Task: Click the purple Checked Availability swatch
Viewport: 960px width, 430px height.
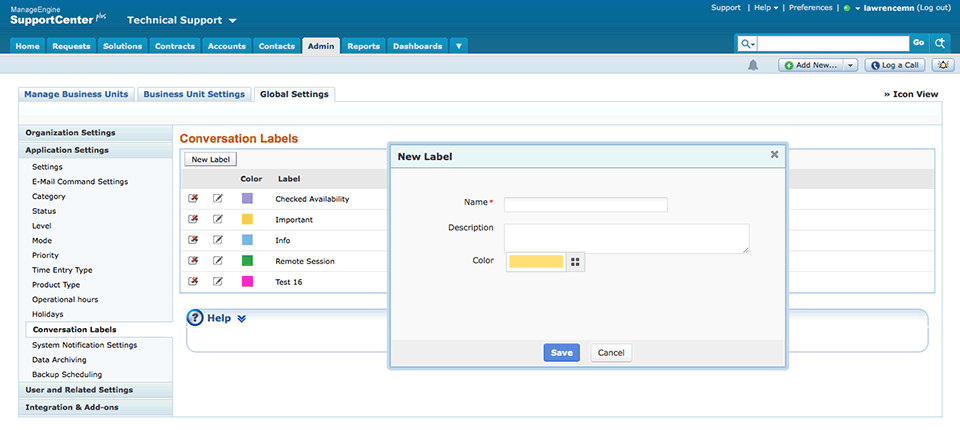Action: (x=247, y=198)
